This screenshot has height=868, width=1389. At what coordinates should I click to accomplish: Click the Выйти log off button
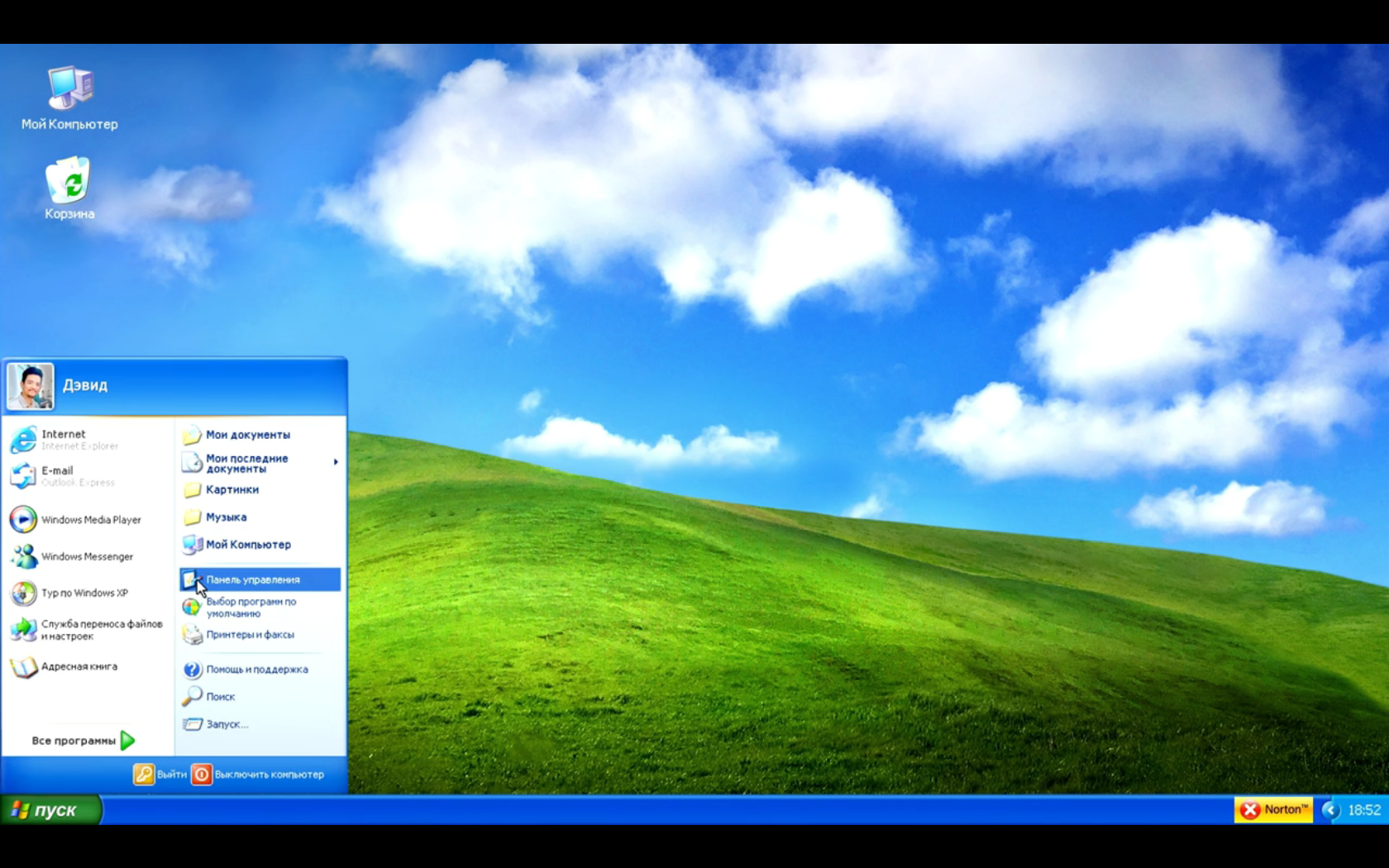160,775
